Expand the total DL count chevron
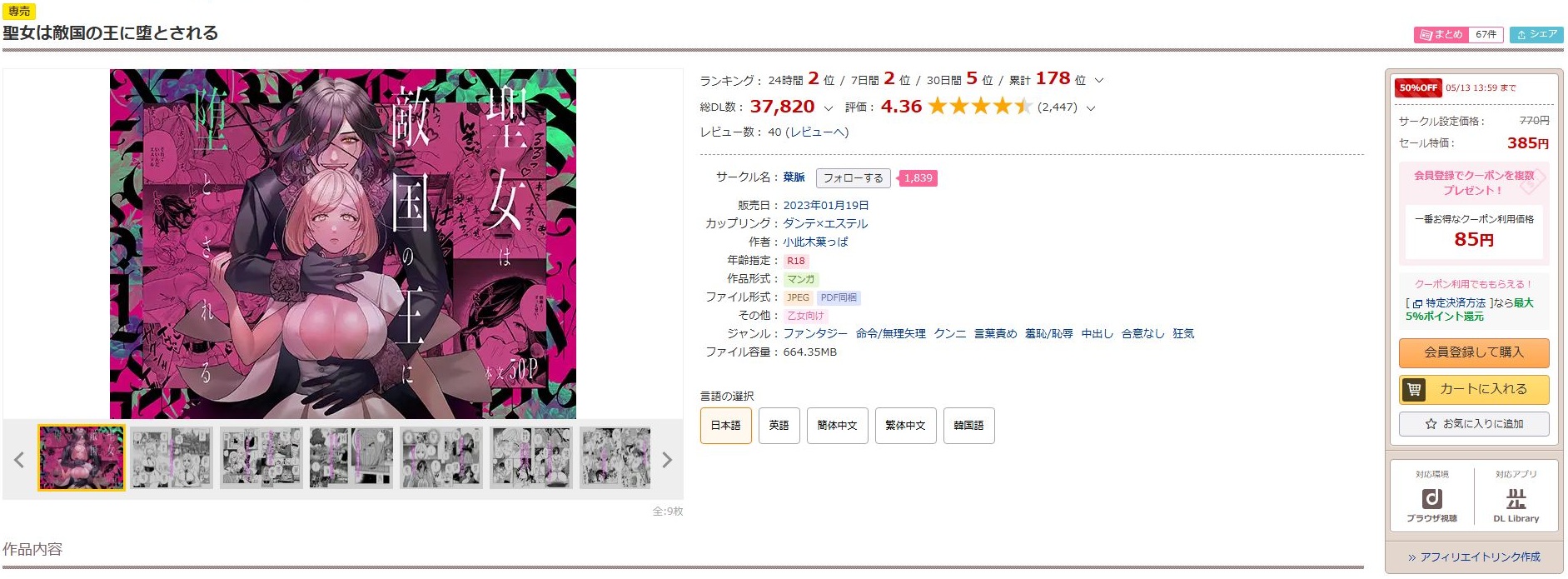Viewport: 1568px width, 579px height. 828,108
